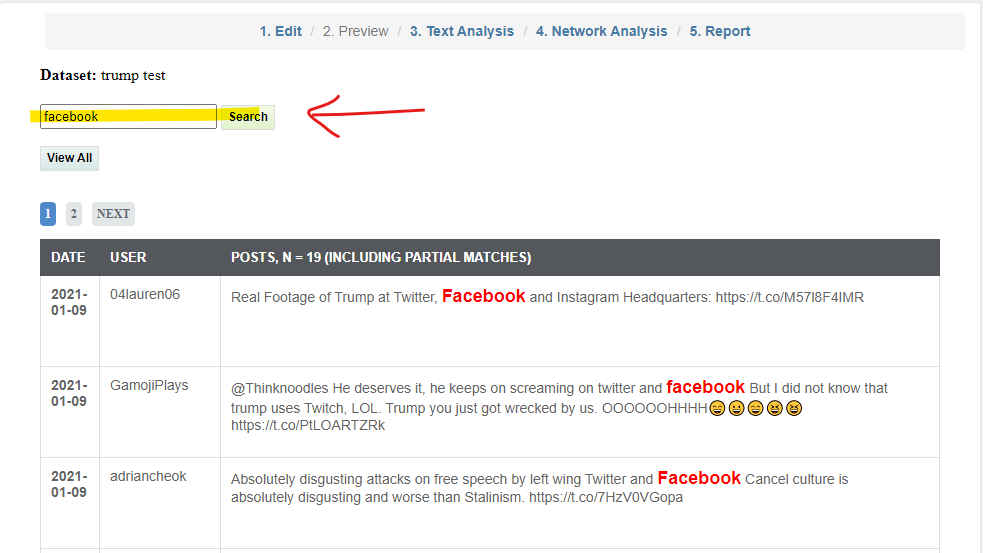Image resolution: width=983 pixels, height=553 pixels.
Task: Click the NEXT pagination button
Action: pos(113,214)
